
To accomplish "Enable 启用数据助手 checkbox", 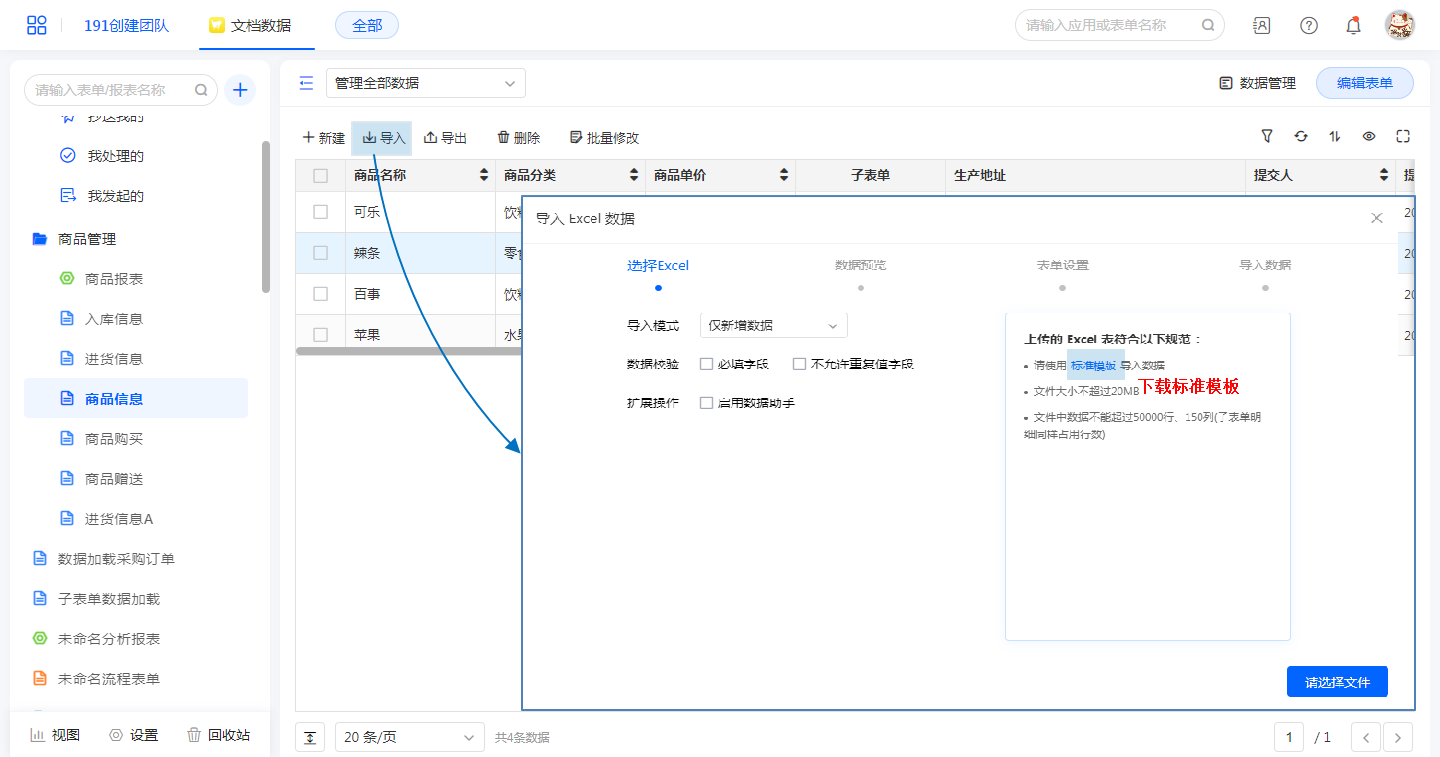I will [x=707, y=403].
